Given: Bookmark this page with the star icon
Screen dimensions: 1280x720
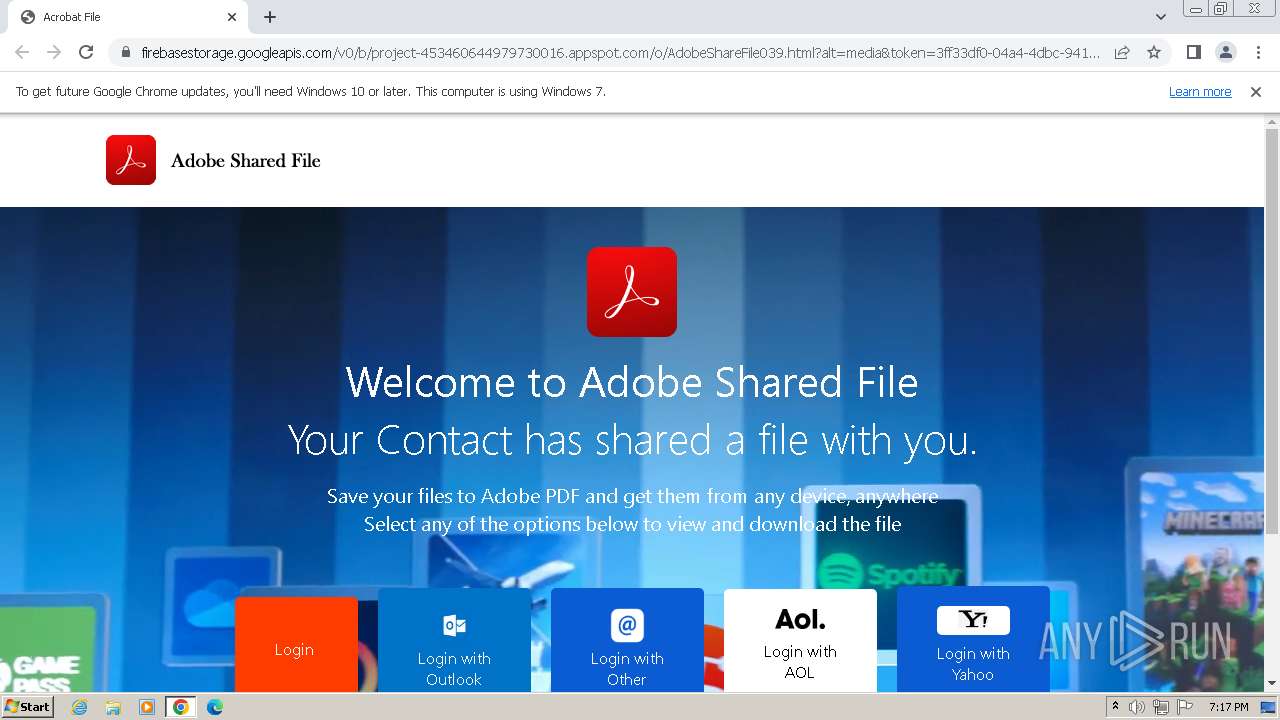Looking at the screenshot, I should point(1154,52).
